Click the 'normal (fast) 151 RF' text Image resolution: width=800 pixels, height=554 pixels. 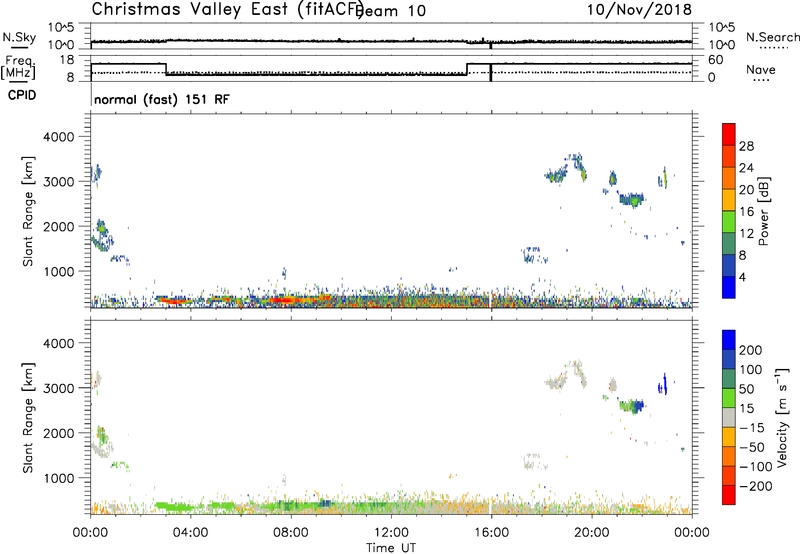tap(162, 99)
